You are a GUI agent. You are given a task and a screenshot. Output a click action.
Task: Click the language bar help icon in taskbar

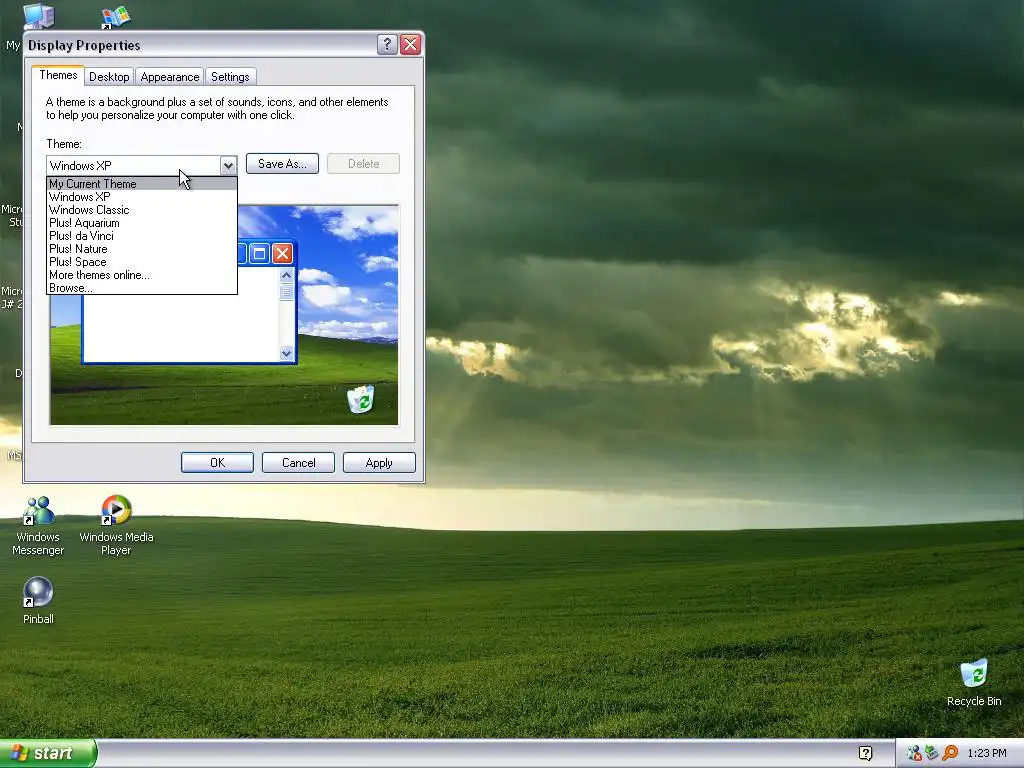pyautogui.click(x=865, y=753)
